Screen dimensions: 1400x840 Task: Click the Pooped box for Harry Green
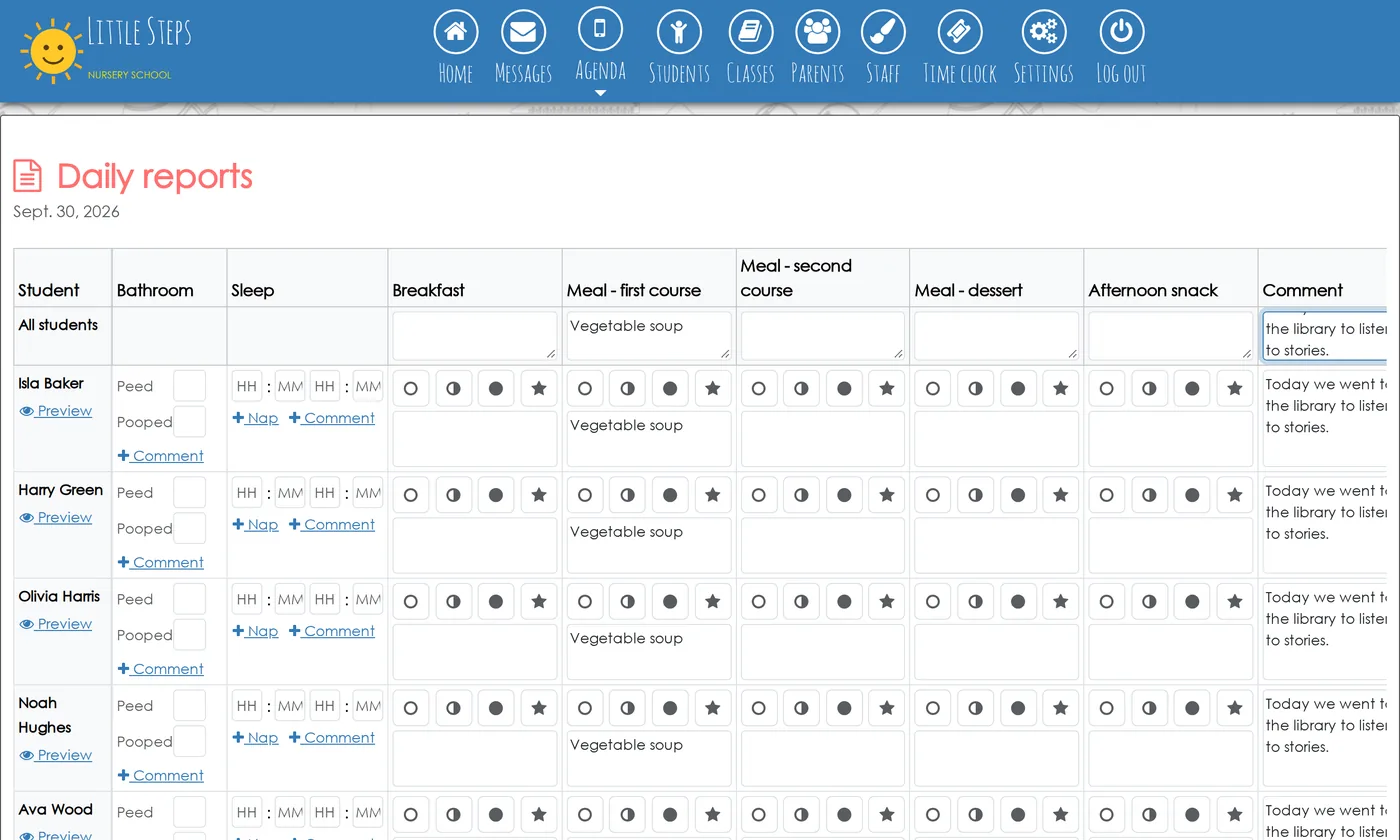tap(189, 528)
